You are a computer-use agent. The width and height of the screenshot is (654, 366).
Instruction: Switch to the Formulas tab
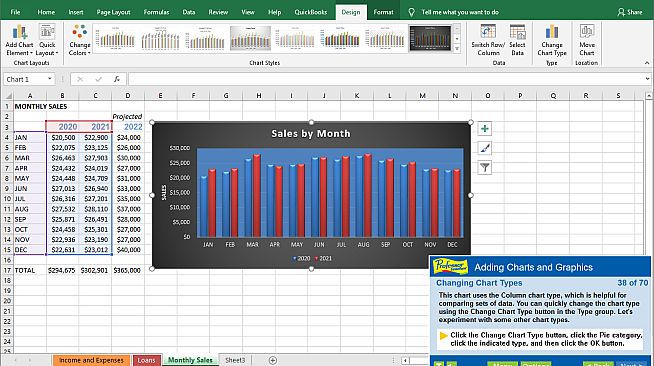click(x=156, y=12)
